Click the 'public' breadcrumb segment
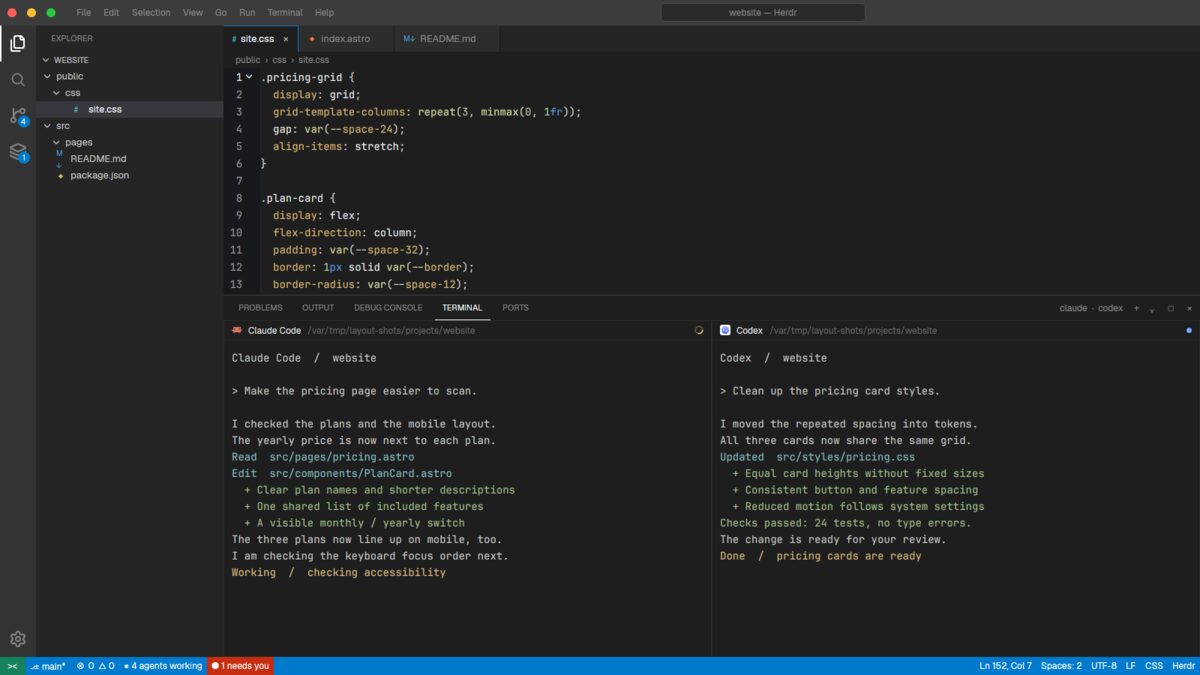1200x675 pixels. 248,60
